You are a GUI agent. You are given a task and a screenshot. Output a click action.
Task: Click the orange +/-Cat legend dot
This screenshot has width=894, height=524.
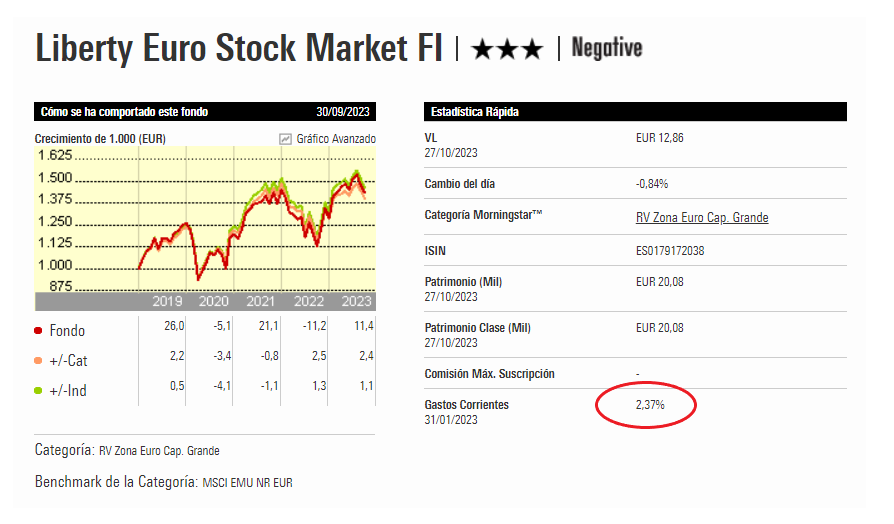(x=38, y=360)
